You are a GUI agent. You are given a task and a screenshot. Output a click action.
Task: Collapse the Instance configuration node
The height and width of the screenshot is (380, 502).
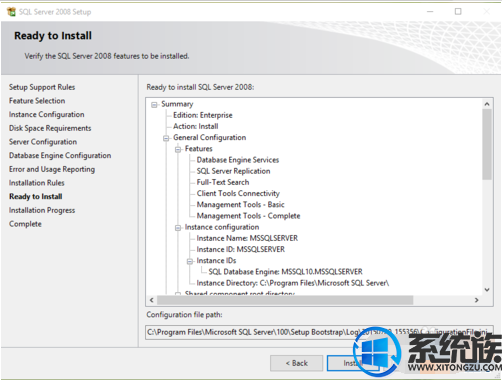pyautogui.click(x=178, y=228)
